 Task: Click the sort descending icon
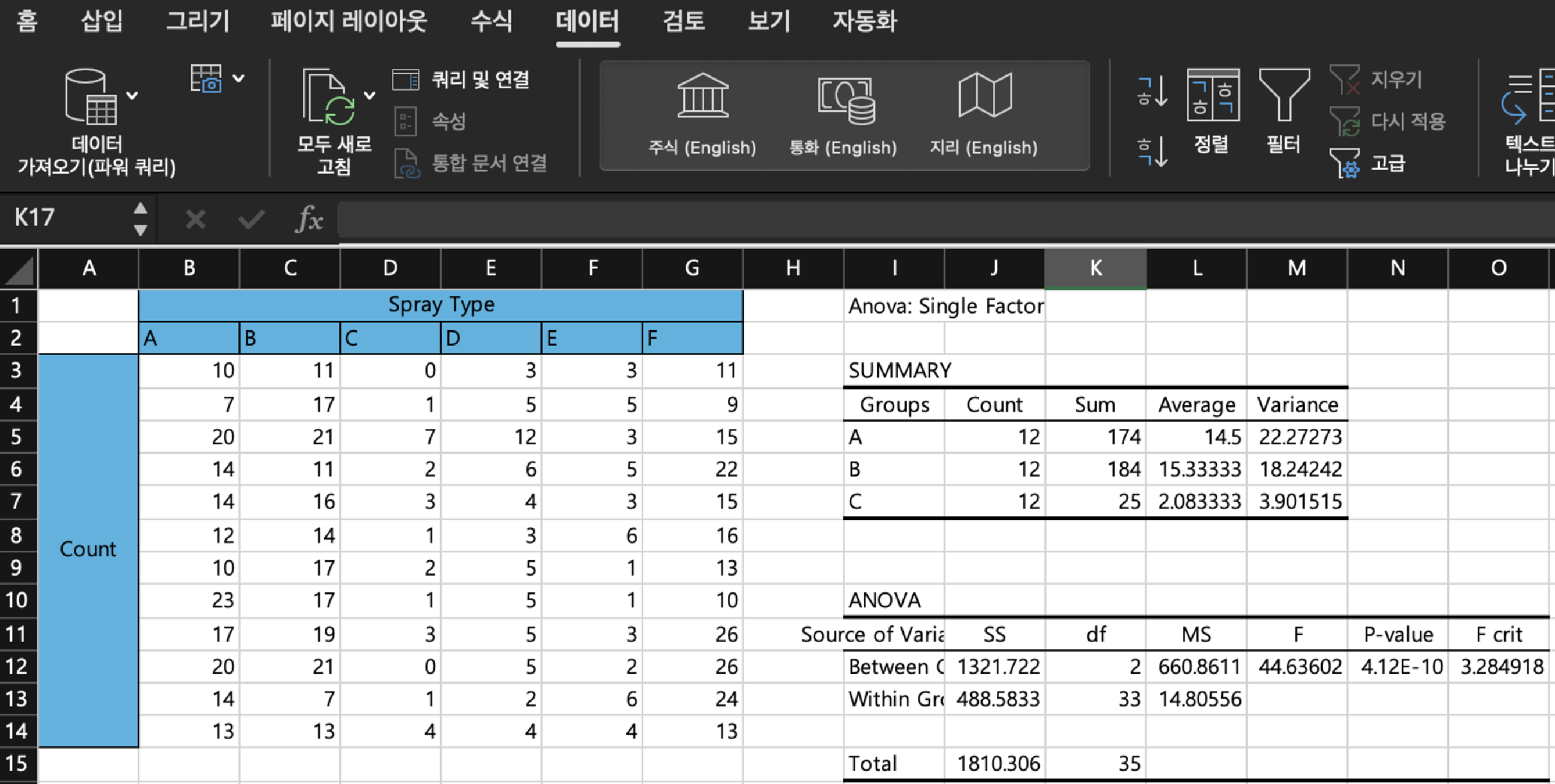click(1152, 151)
